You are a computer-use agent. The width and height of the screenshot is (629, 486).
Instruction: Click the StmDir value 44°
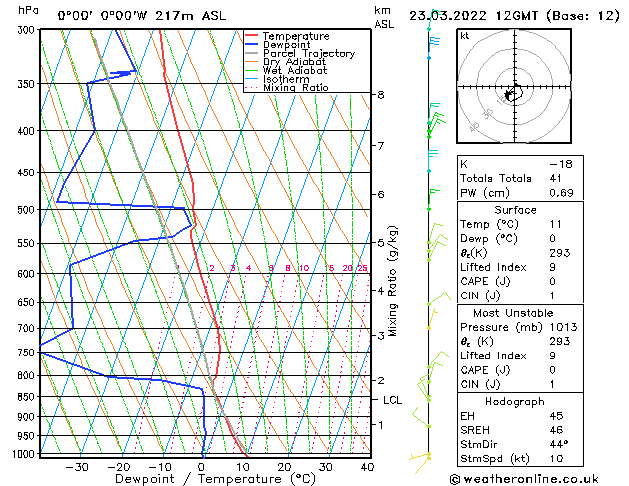(x=559, y=444)
